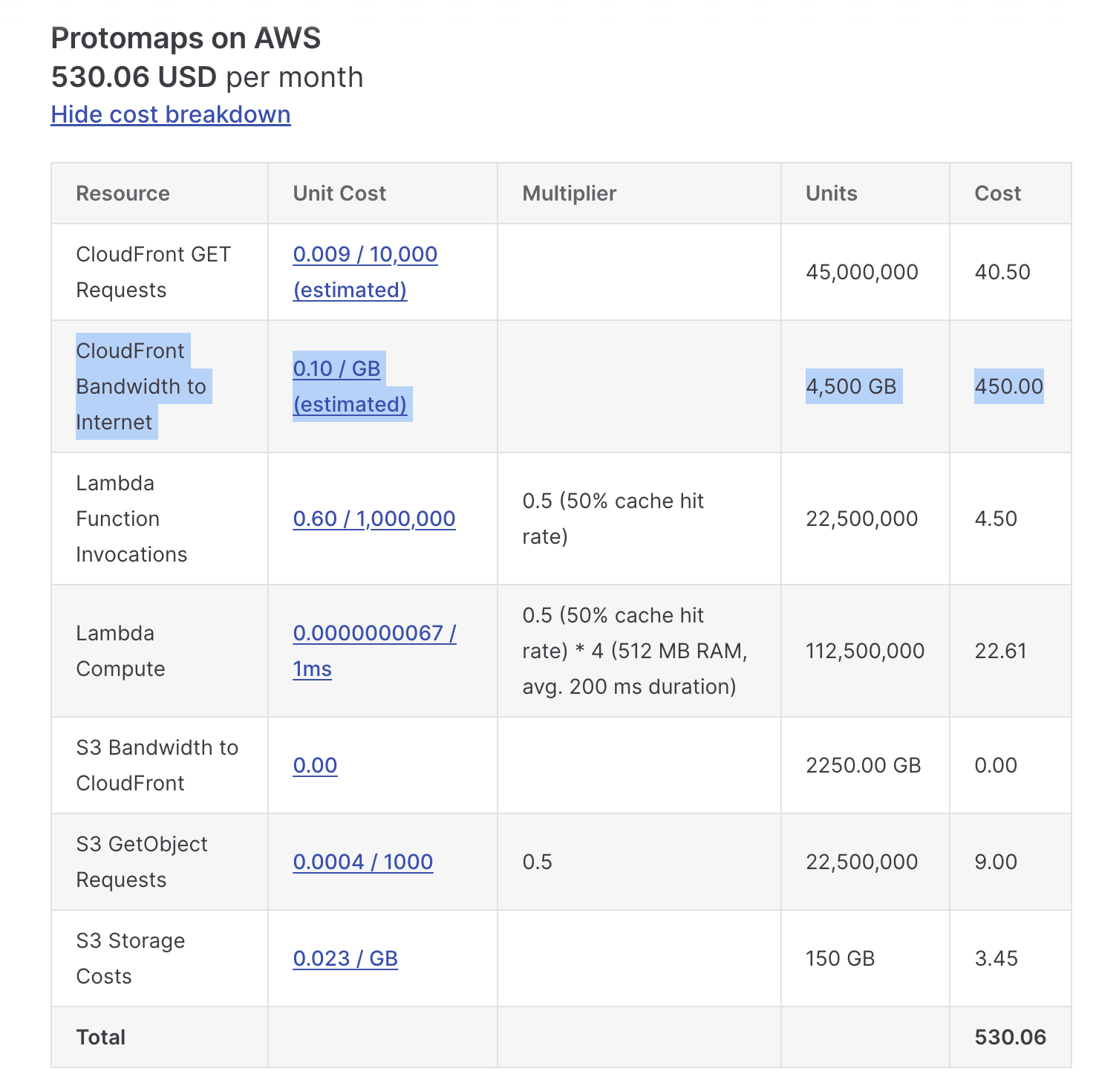Click the Protomaps on AWS heading
The width and height of the screenshot is (1096, 1092).
coord(186,37)
